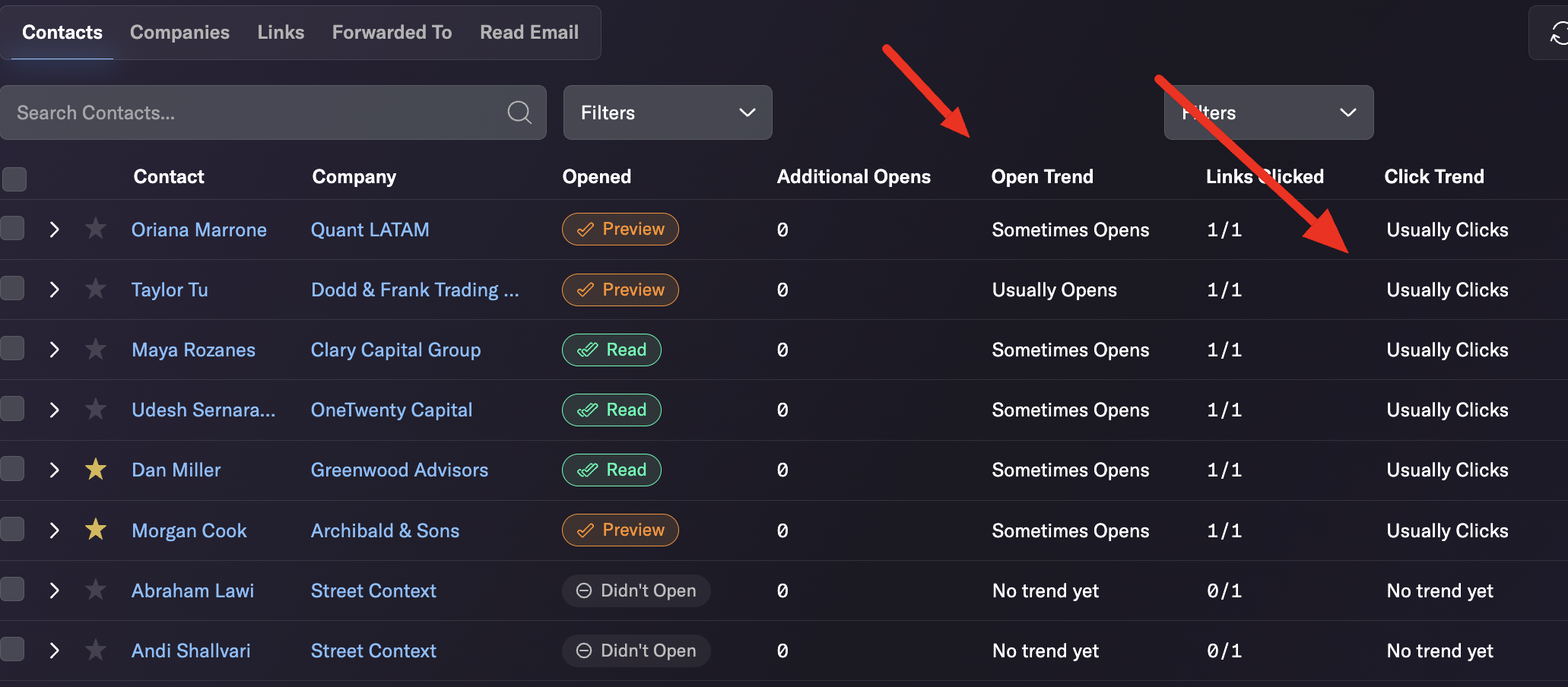The image size is (1568, 687).
Task: Star the Taylor Tu contact
Action: click(x=95, y=289)
